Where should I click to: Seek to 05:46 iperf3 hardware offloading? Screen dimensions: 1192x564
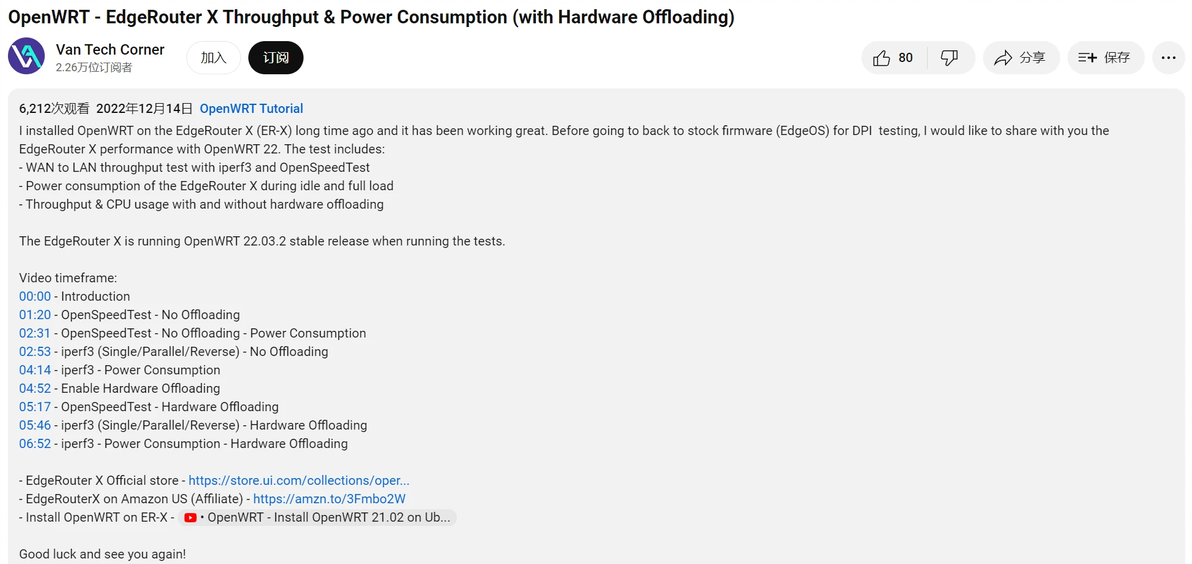(x=35, y=425)
